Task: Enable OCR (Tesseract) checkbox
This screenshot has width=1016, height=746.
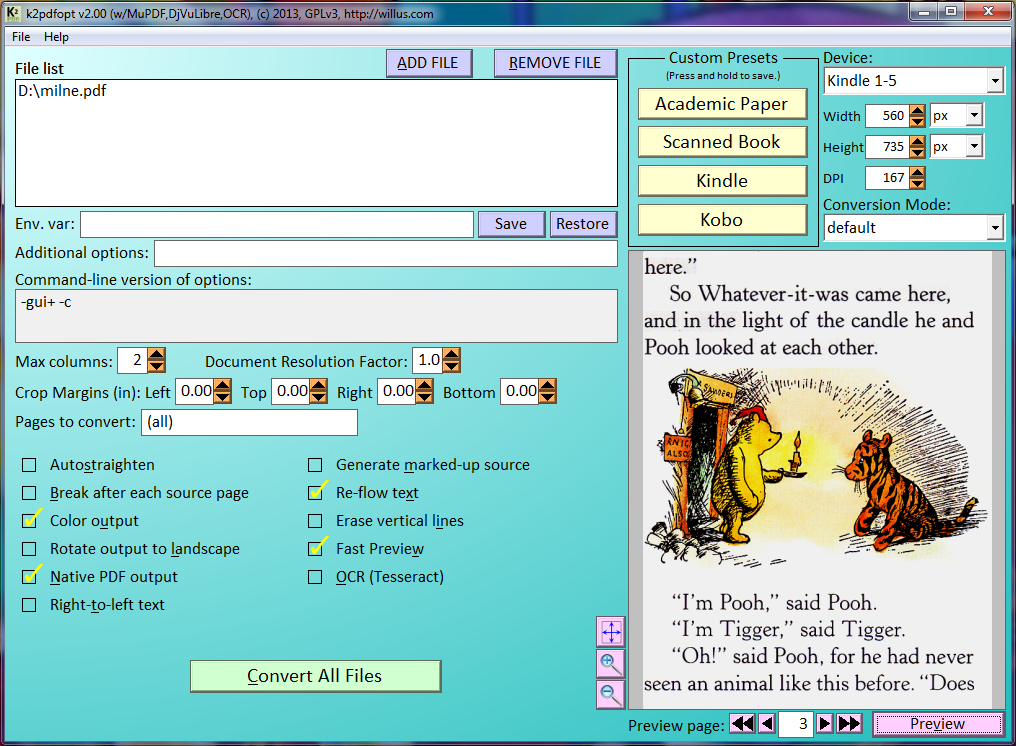Action: (x=315, y=577)
